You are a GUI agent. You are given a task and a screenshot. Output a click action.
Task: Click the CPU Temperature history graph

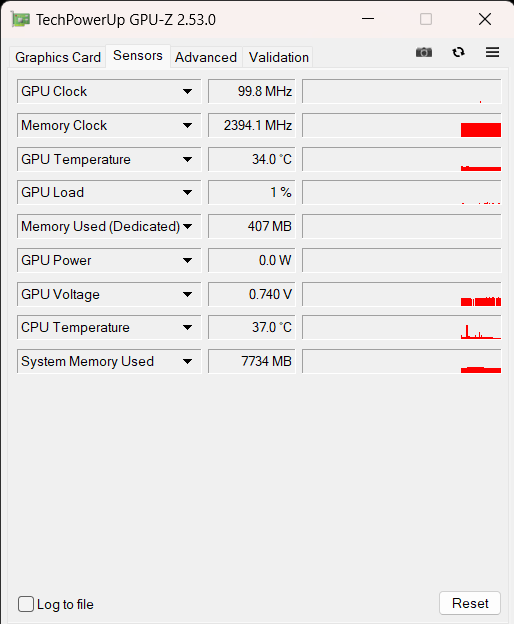click(x=402, y=328)
